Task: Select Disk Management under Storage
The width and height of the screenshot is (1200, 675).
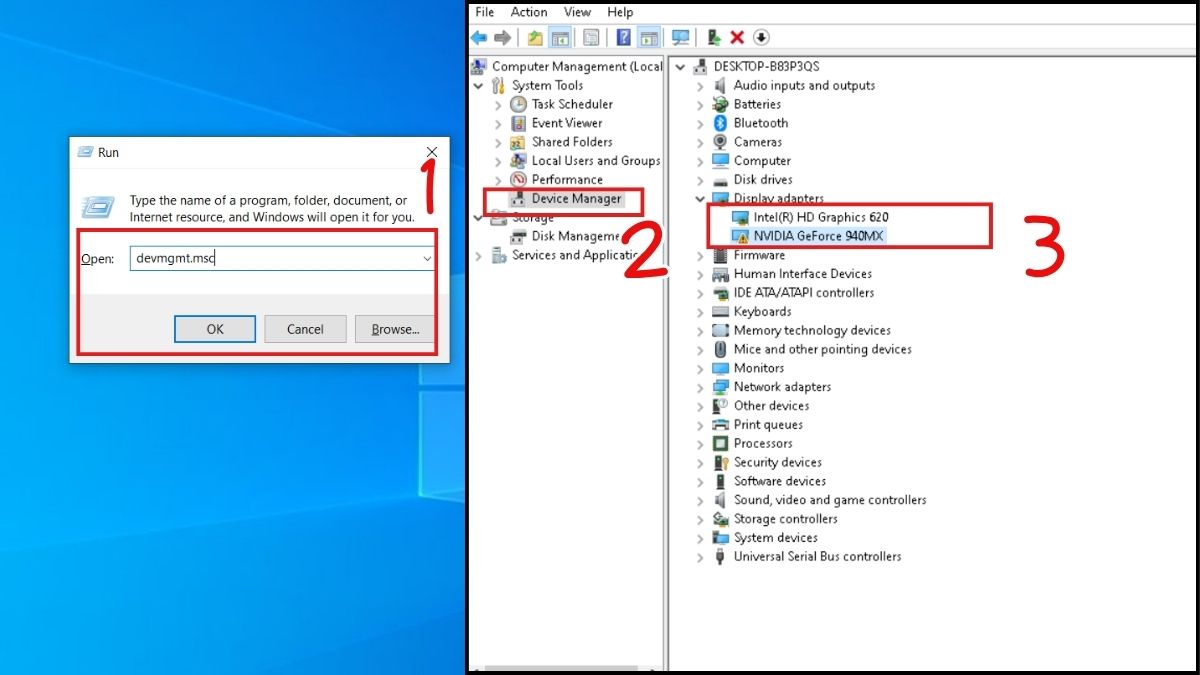Action: [575, 237]
